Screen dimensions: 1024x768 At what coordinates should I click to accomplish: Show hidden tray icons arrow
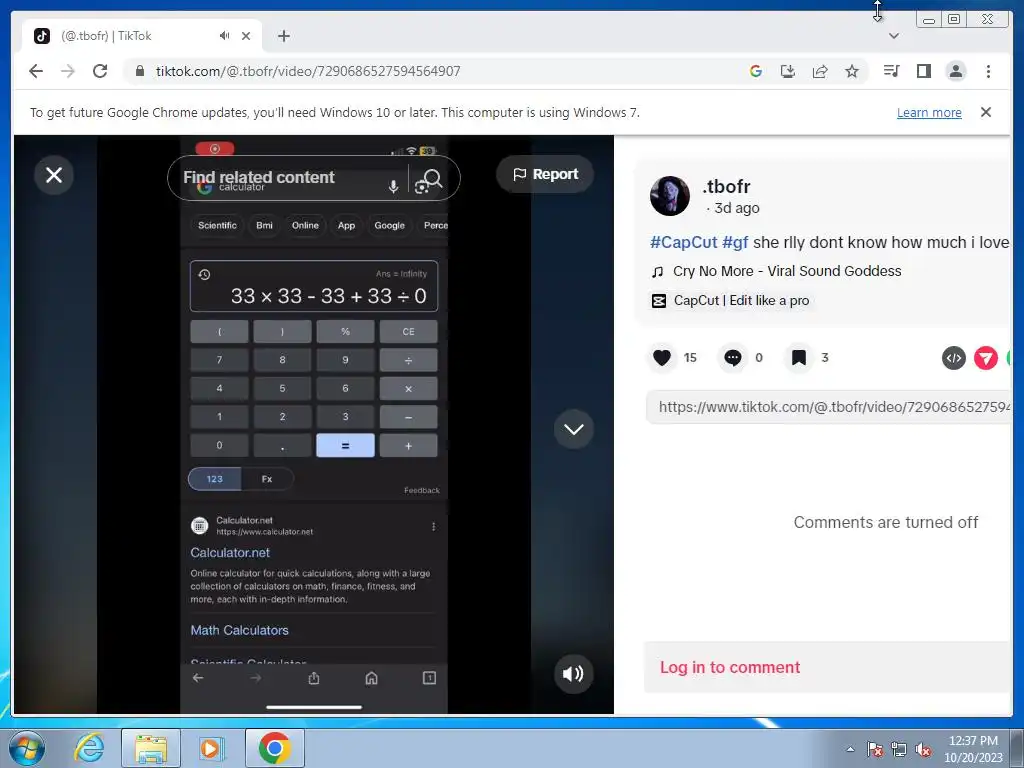pos(850,749)
